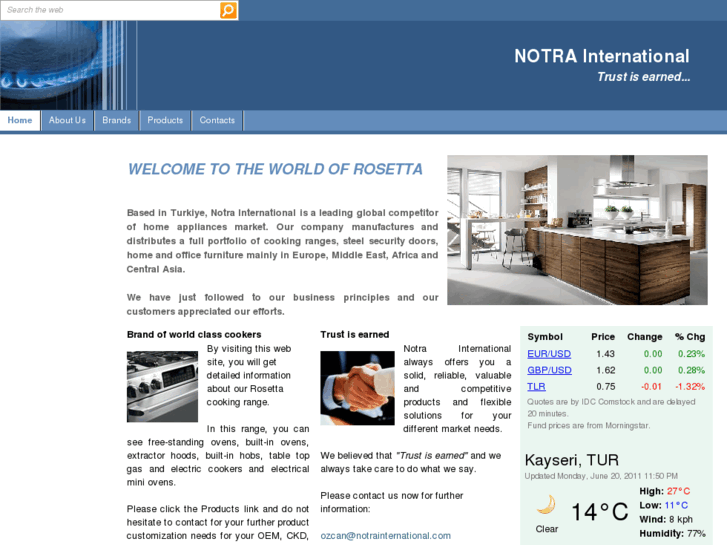The image size is (727, 545).
Task: Go to the About Us page
Action: [67, 121]
